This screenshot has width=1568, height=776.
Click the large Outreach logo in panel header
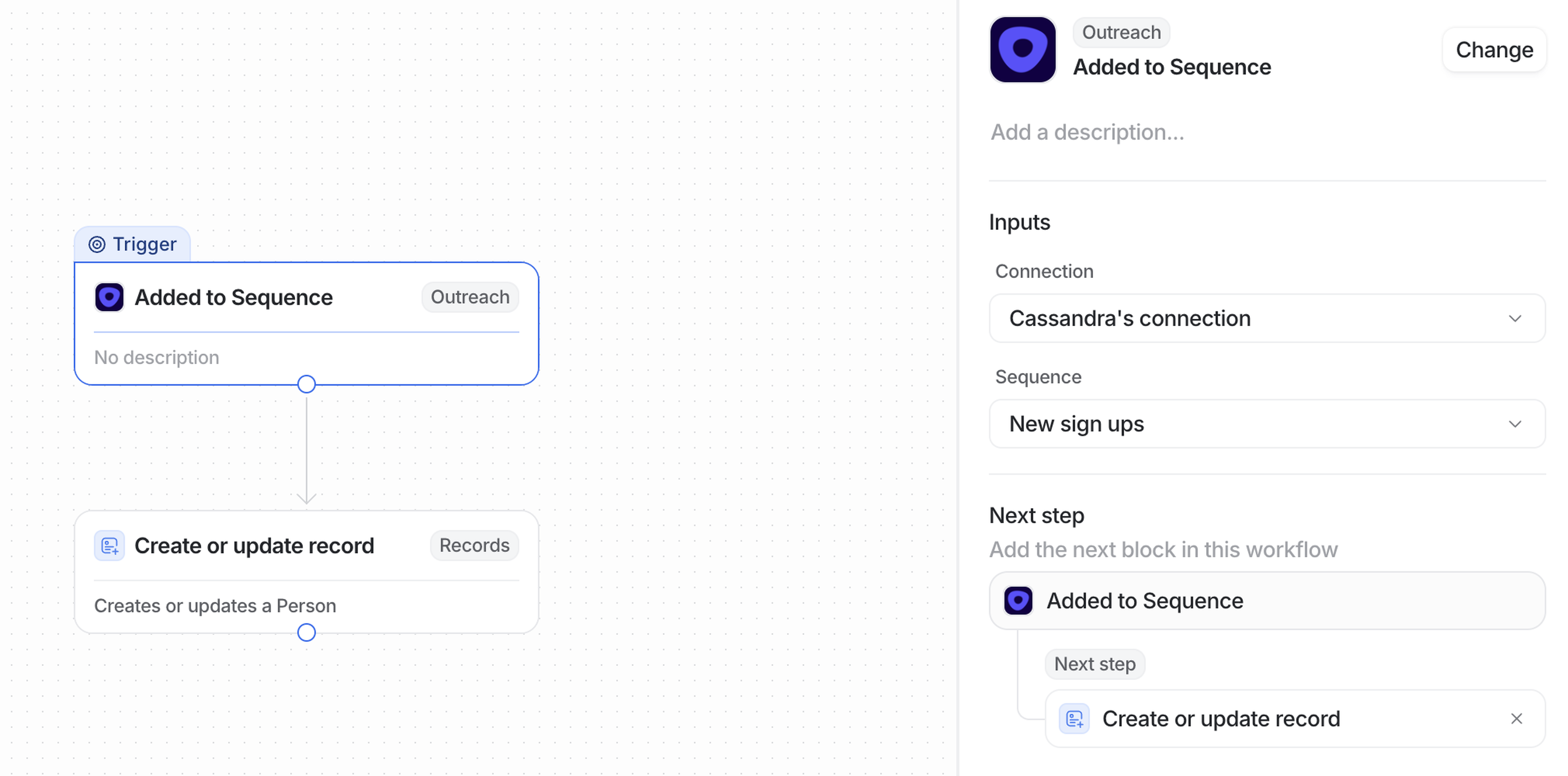[1022, 49]
